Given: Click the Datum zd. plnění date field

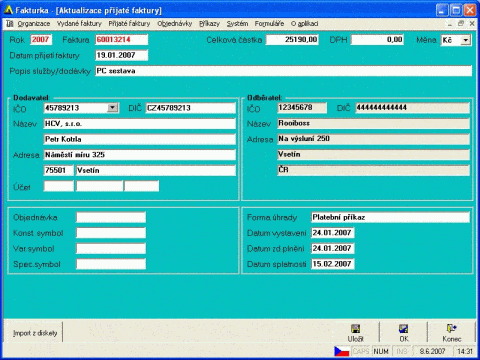Looking at the screenshot, I should (333, 248).
